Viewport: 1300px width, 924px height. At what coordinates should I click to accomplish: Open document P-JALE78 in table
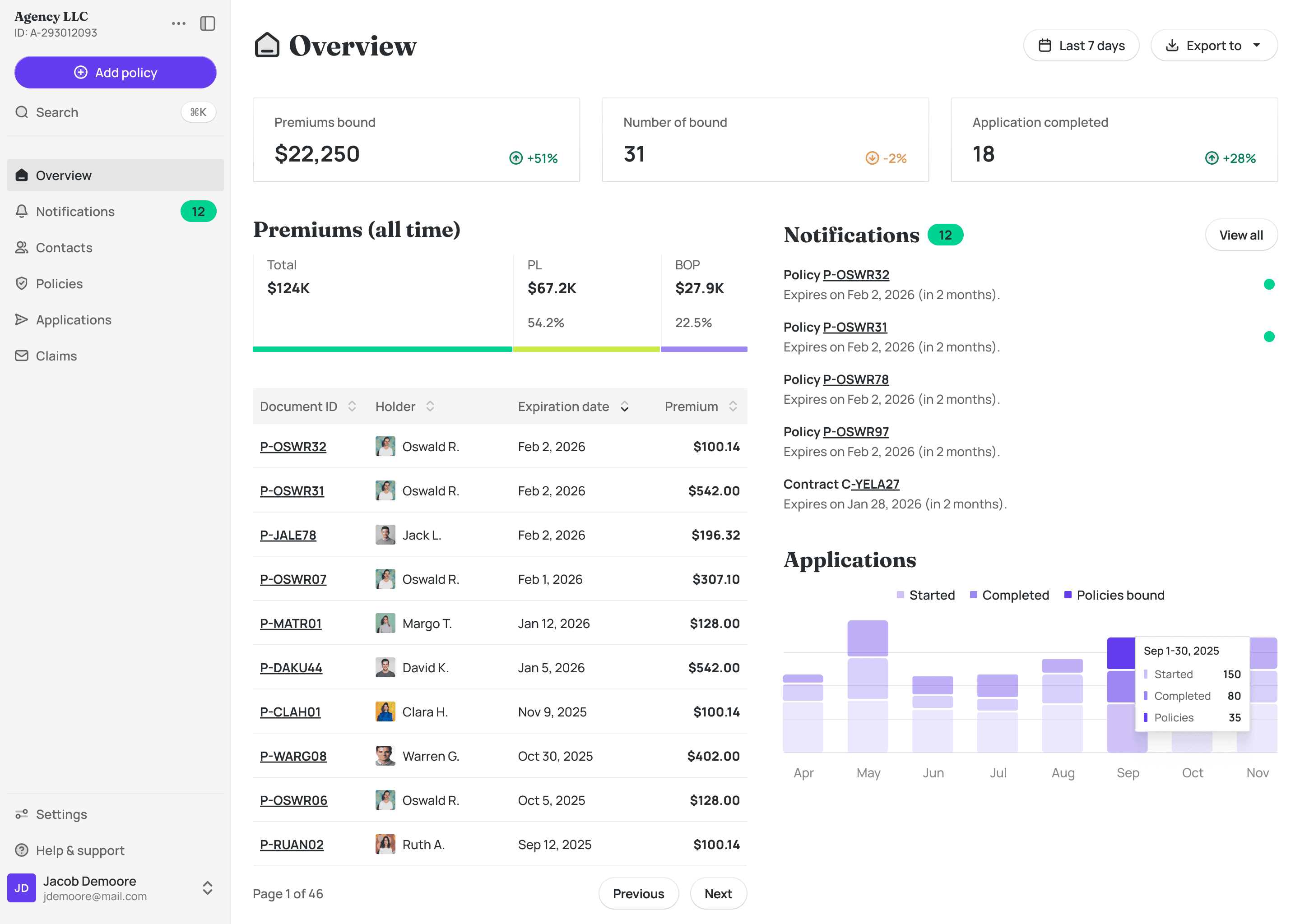click(x=288, y=535)
